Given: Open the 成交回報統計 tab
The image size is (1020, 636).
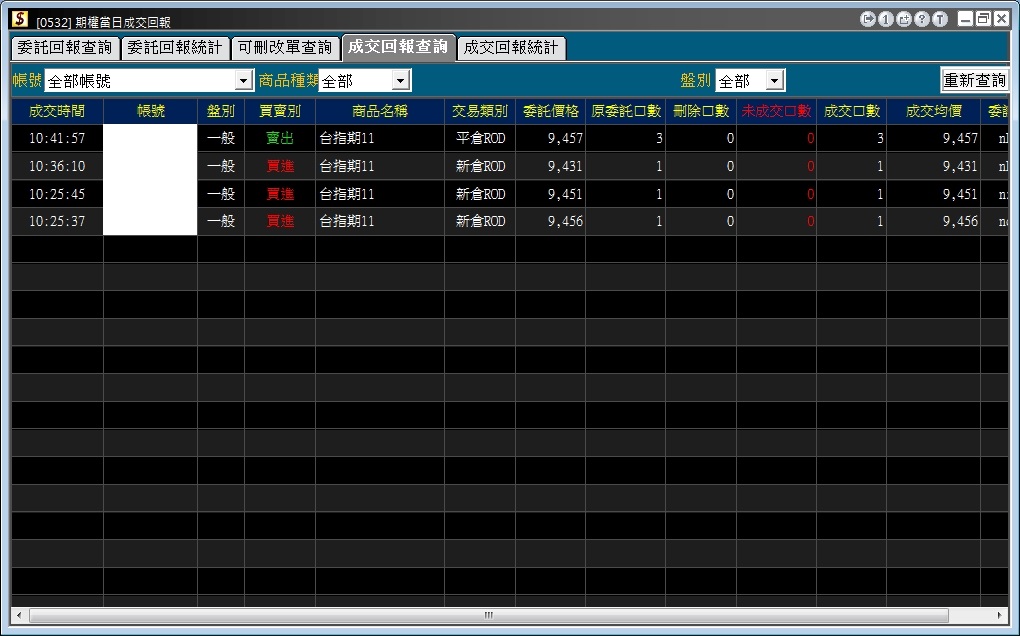Looking at the screenshot, I should (511, 47).
